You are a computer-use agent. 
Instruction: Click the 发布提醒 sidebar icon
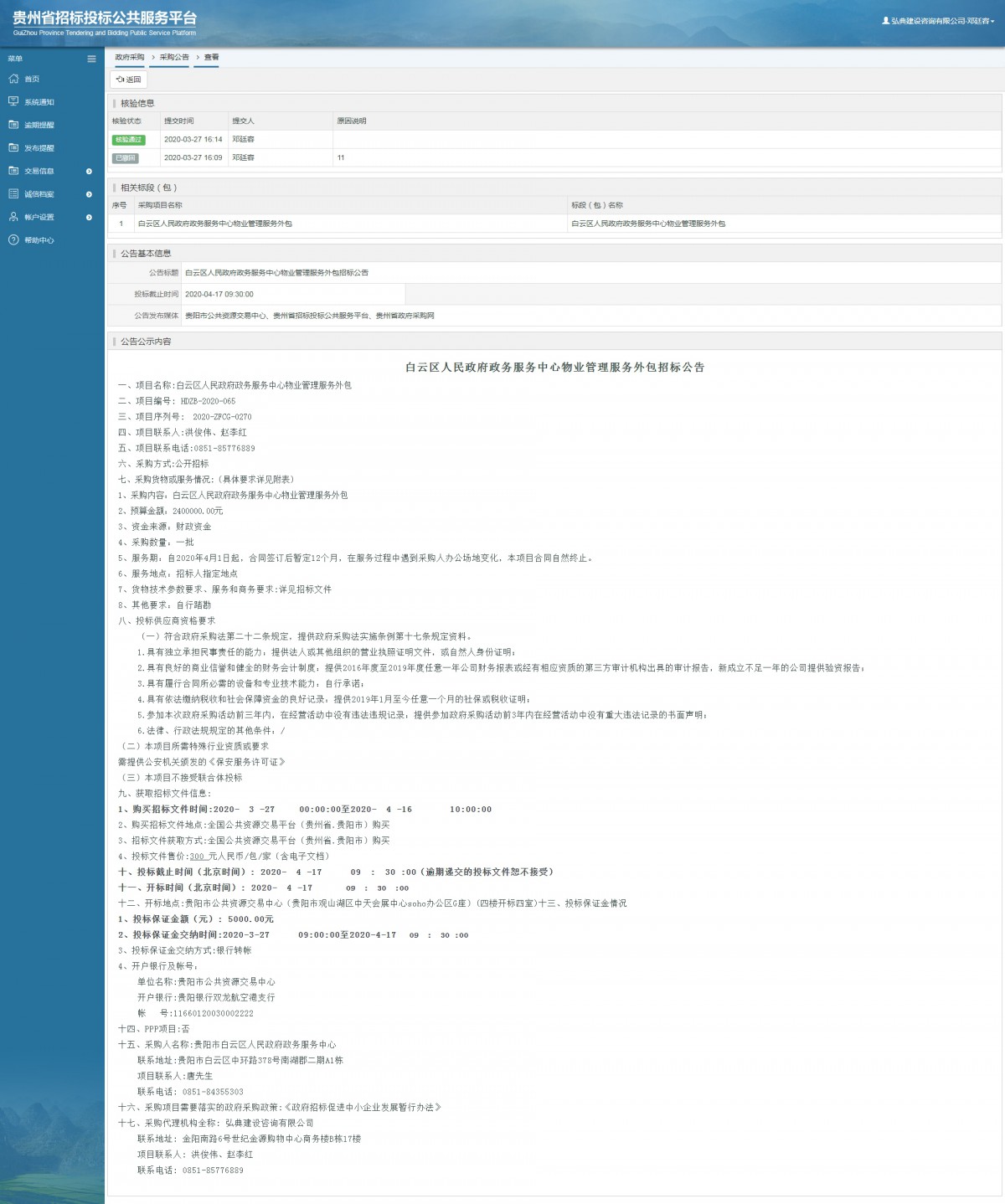[13, 147]
